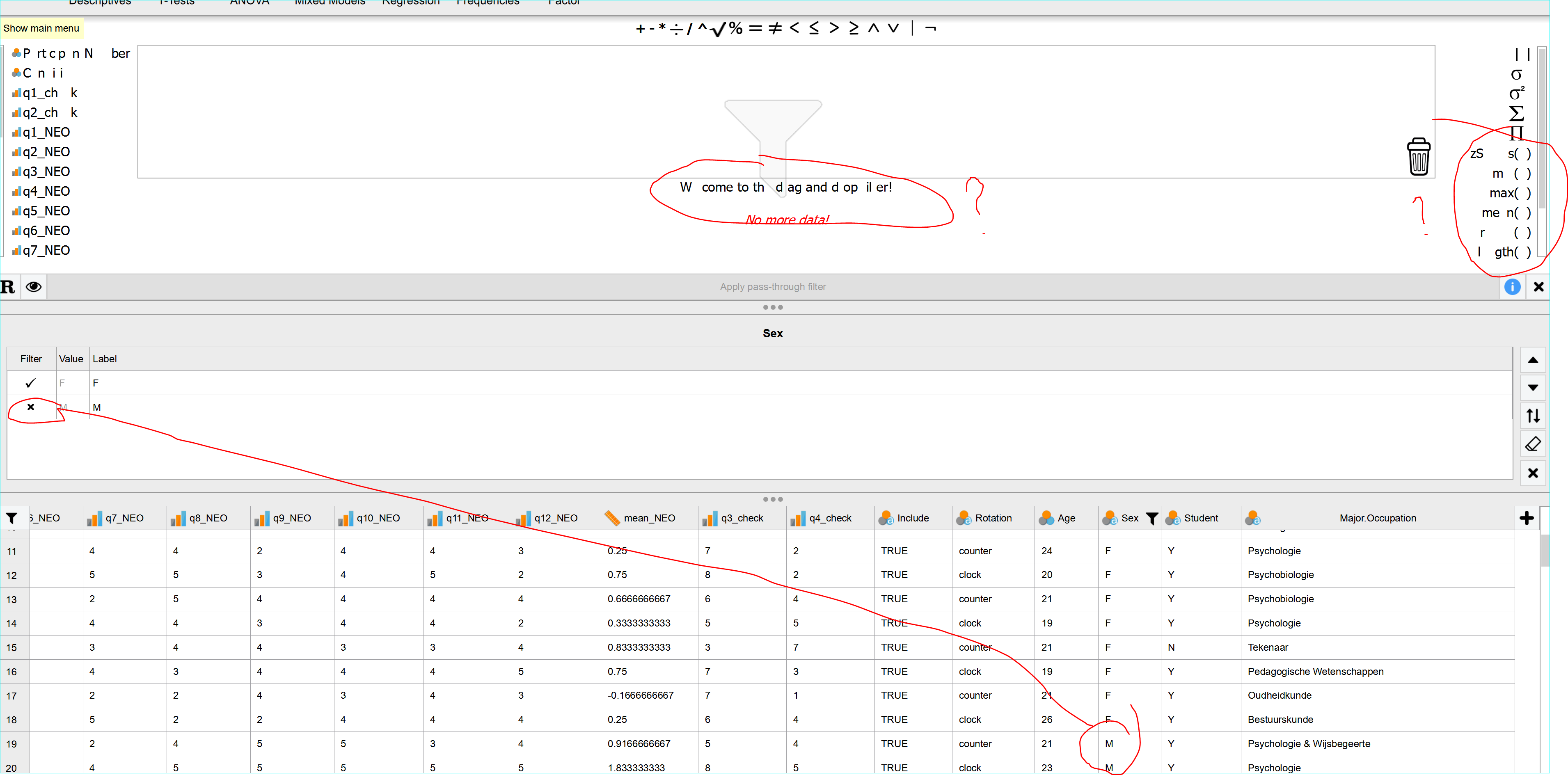Switch to the R filter editor icon
Screen dimensions: 1568x775
click(x=9, y=286)
